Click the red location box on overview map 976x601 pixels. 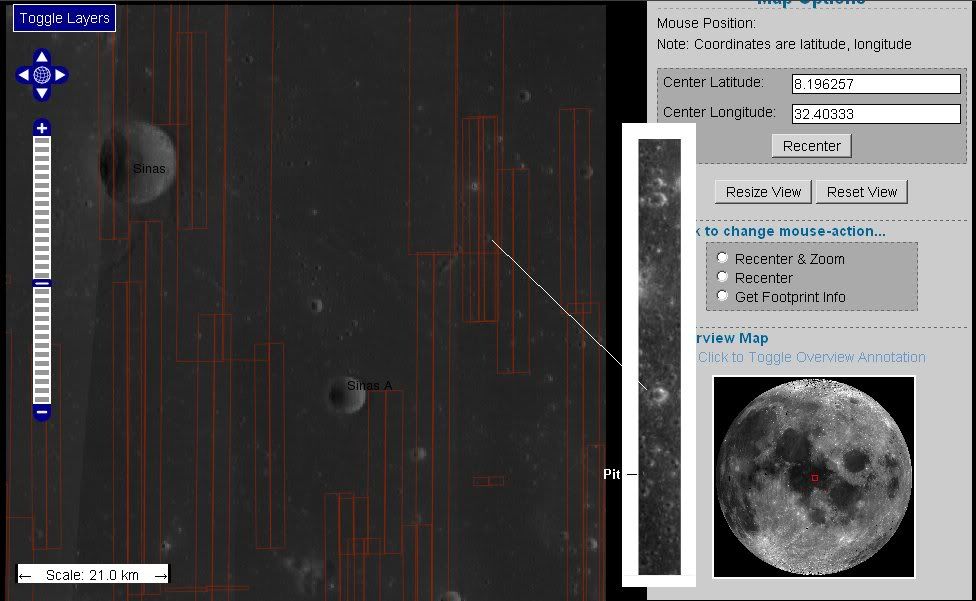coord(814,478)
